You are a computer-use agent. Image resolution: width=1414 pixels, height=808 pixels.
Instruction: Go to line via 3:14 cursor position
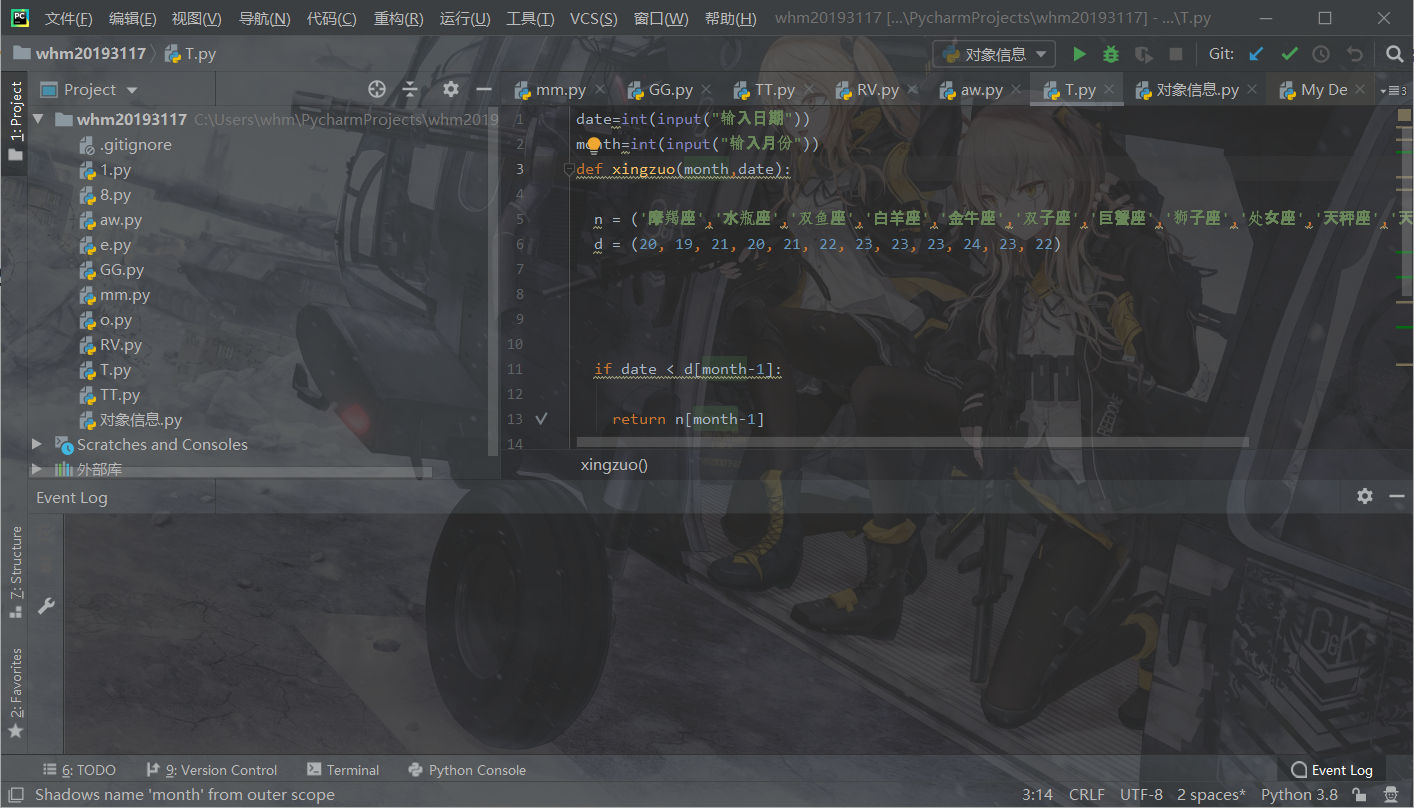coord(1037,795)
